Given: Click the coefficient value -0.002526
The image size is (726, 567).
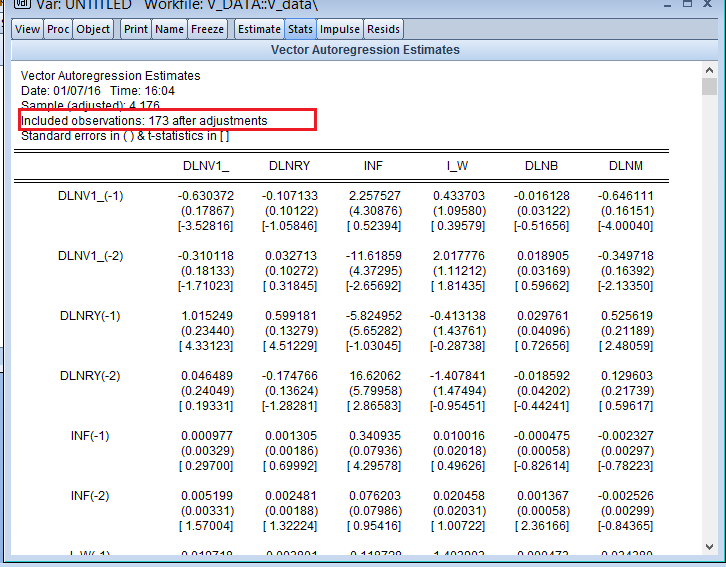Looking at the screenshot, I should click(625, 496).
